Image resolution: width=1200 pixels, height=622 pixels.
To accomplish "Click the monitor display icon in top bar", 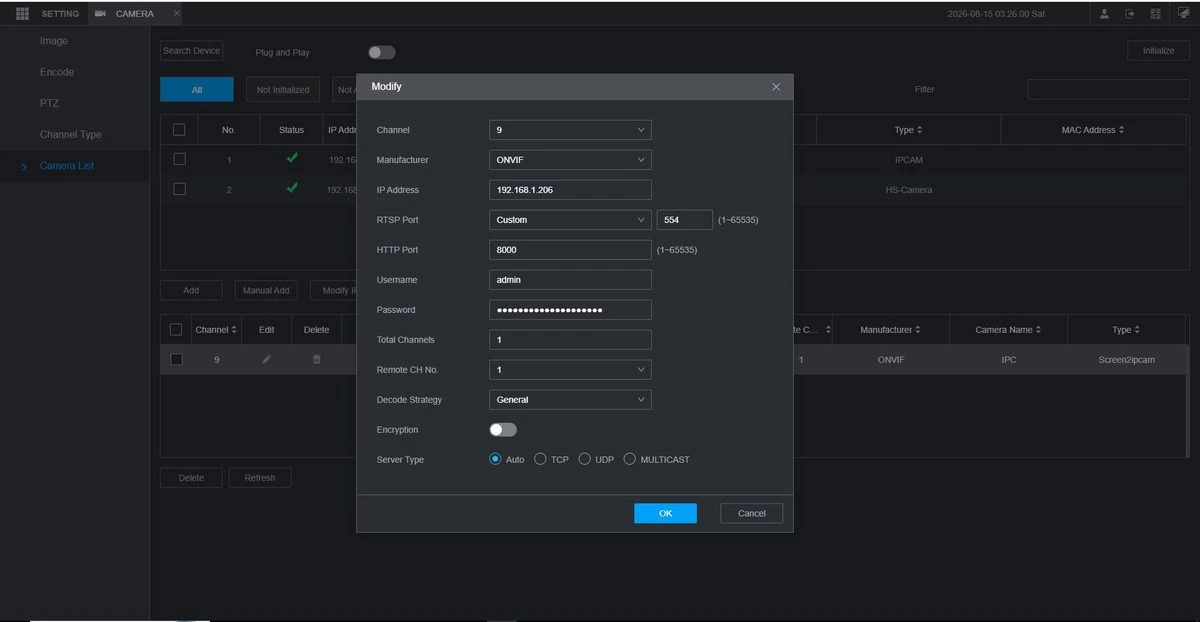I will pyautogui.click(x=1183, y=13).
